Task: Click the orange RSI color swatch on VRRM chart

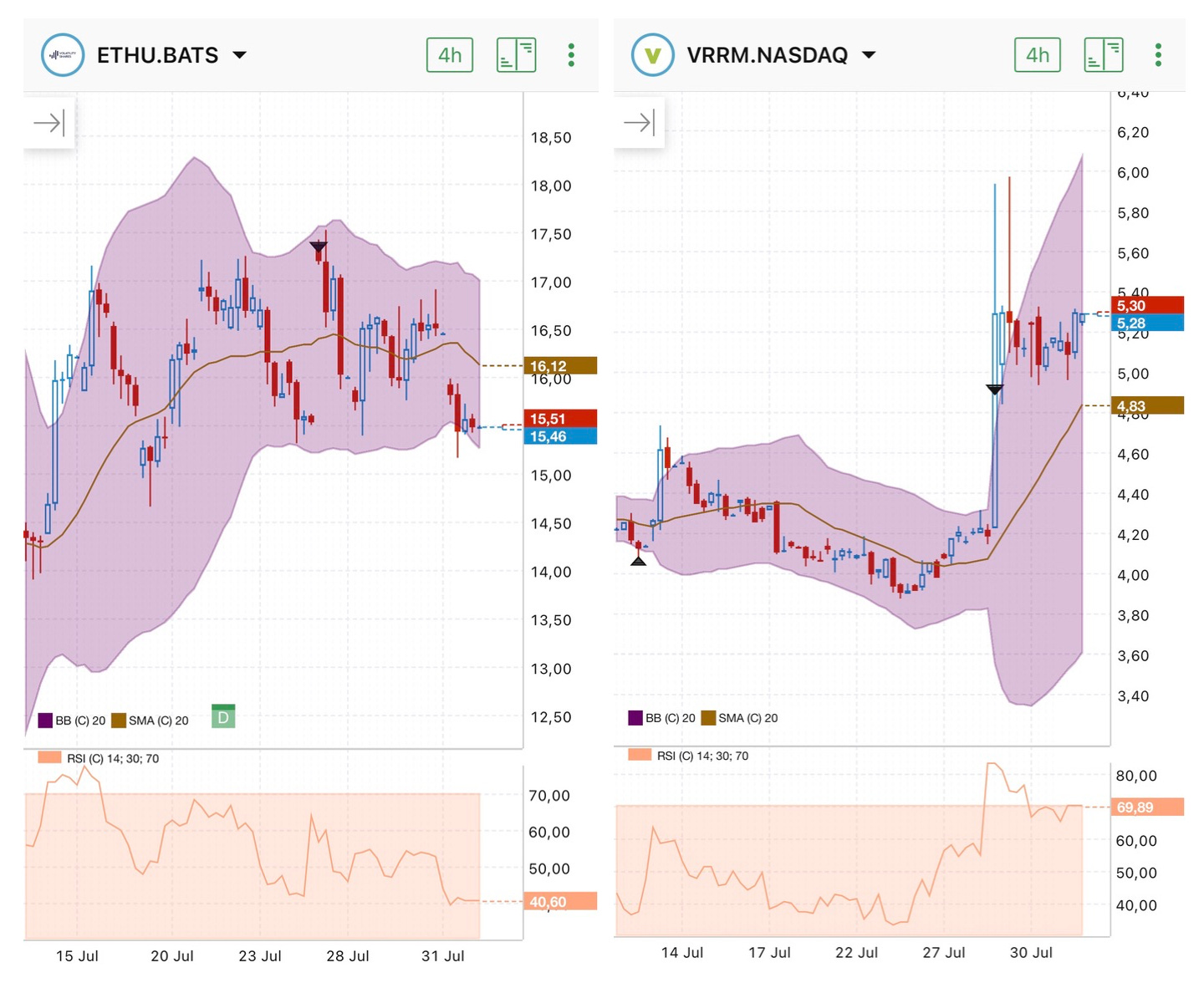Action: (640, 755)
